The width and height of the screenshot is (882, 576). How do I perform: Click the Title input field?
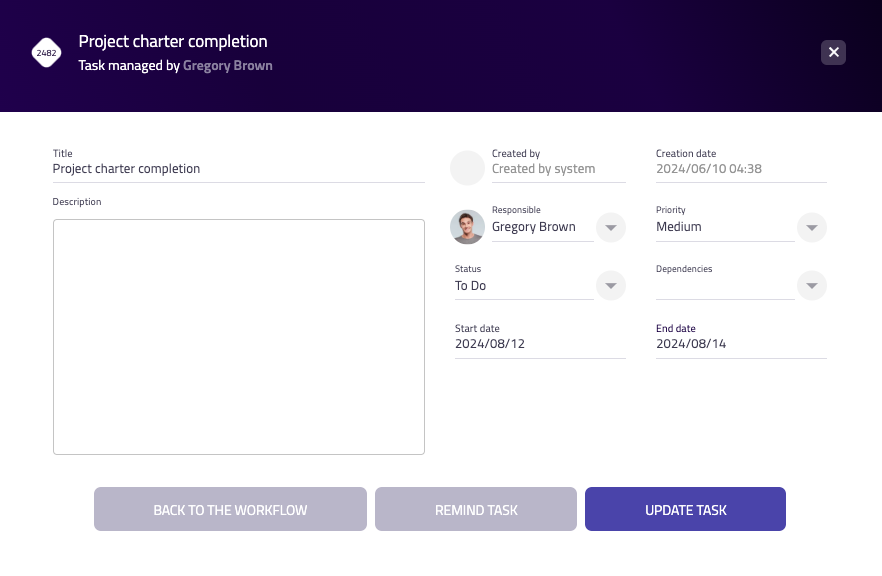point(238,169)
